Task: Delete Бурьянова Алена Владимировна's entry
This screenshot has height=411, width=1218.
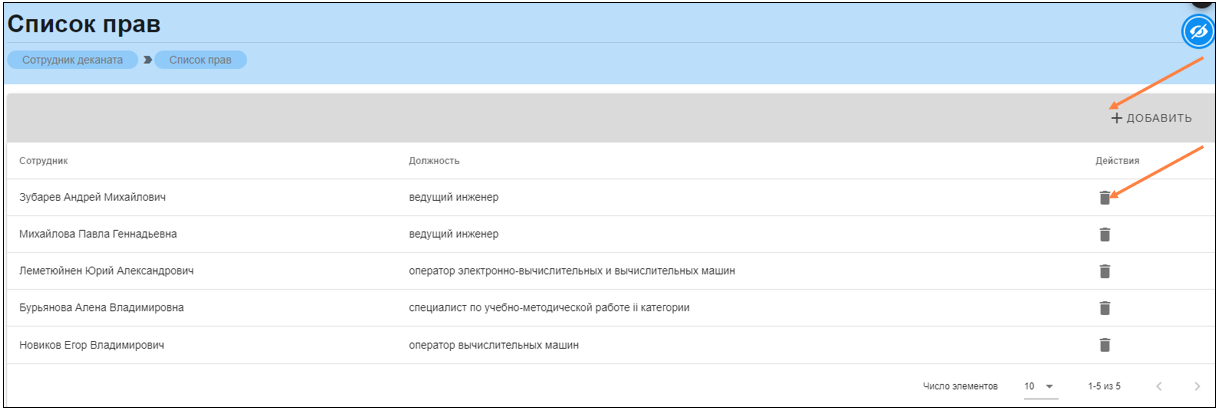Action: click(1104, 308)
